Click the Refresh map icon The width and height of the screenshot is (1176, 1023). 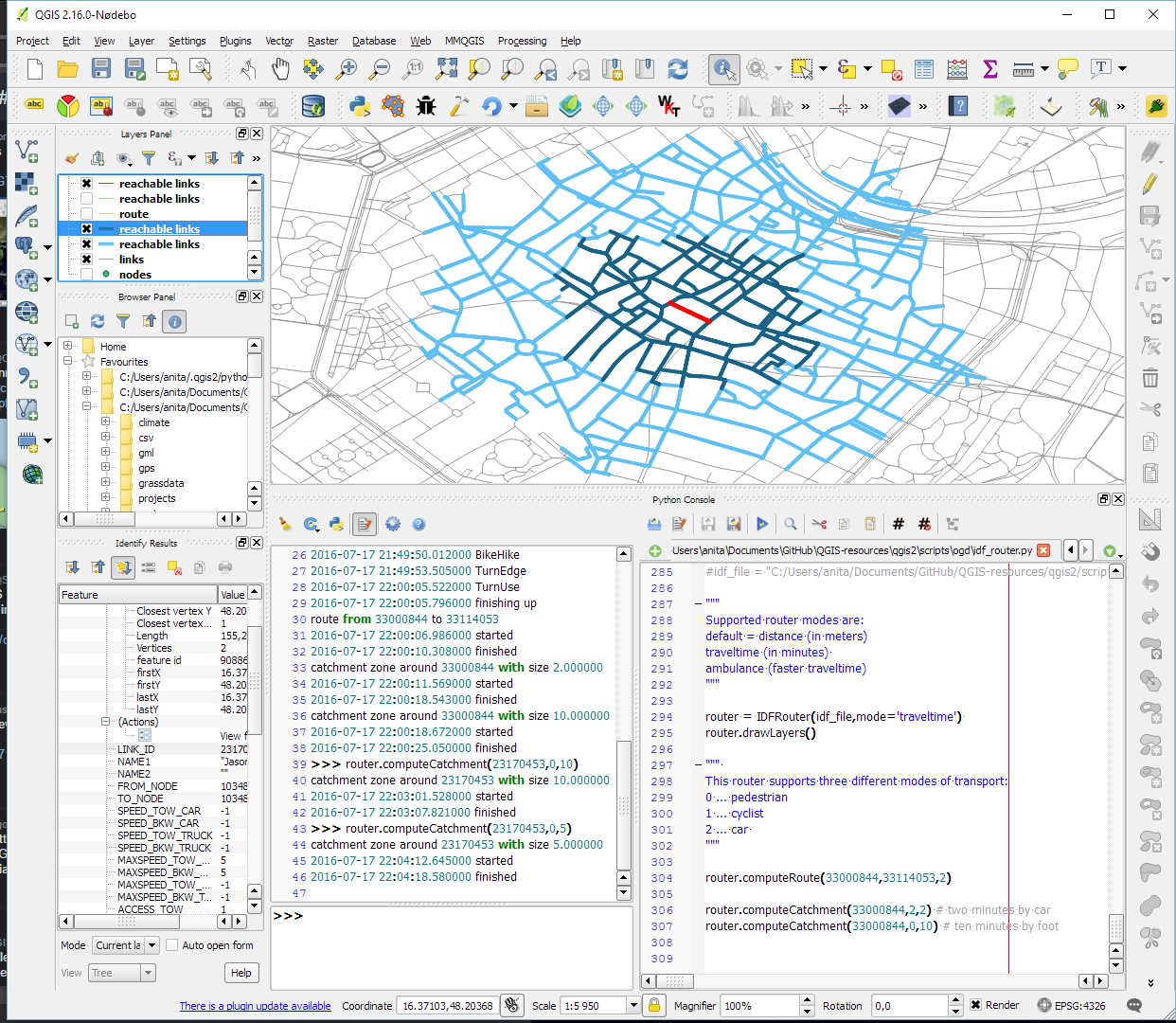(x=678, y=69)
